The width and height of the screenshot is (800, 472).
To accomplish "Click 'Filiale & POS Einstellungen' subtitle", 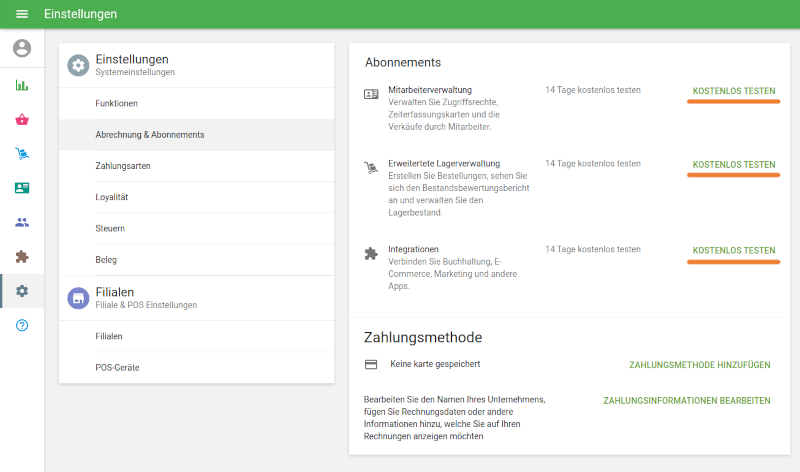I will coord(146,305).
